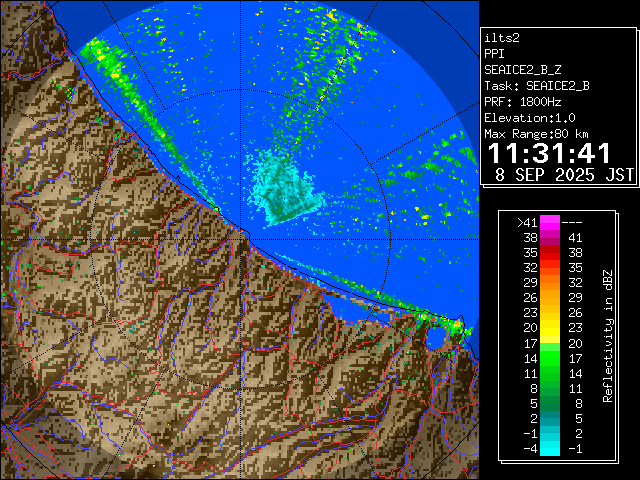Click the PRF: 1800Hz text

coord(522,101)
